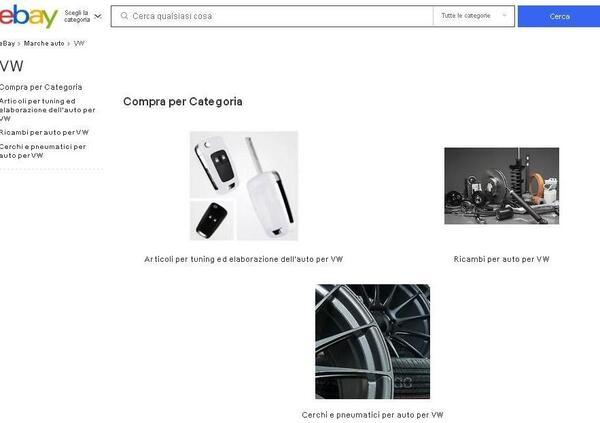Viewport: 600px width, 423px height.
Task: Open sidebar link Articoli per tuning ed elaborazione
Action: [x=47, y=110]
